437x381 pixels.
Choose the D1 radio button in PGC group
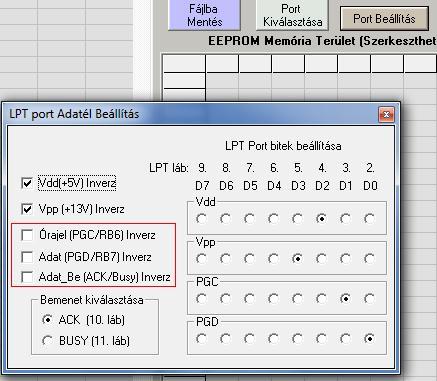point(345,299)
